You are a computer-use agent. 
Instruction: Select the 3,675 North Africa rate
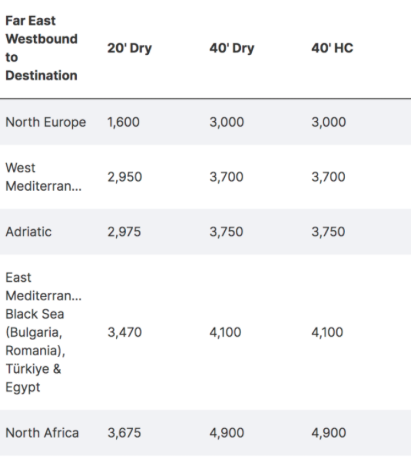(x=124, y=433)
